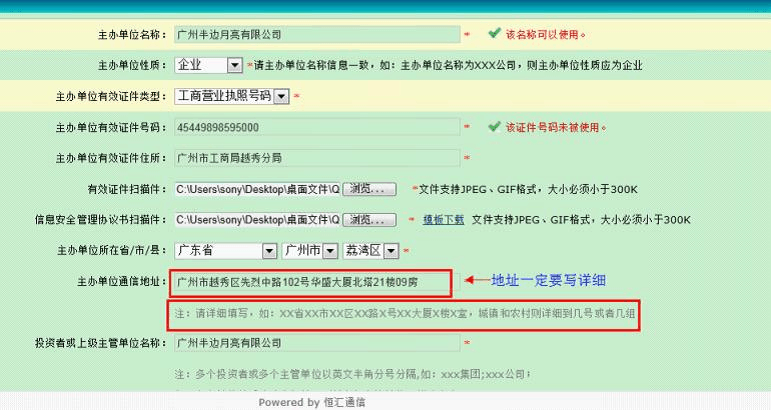Click green checkmark beside 该名称可以使用
This screenshot has width=771, height=410.
494,34
